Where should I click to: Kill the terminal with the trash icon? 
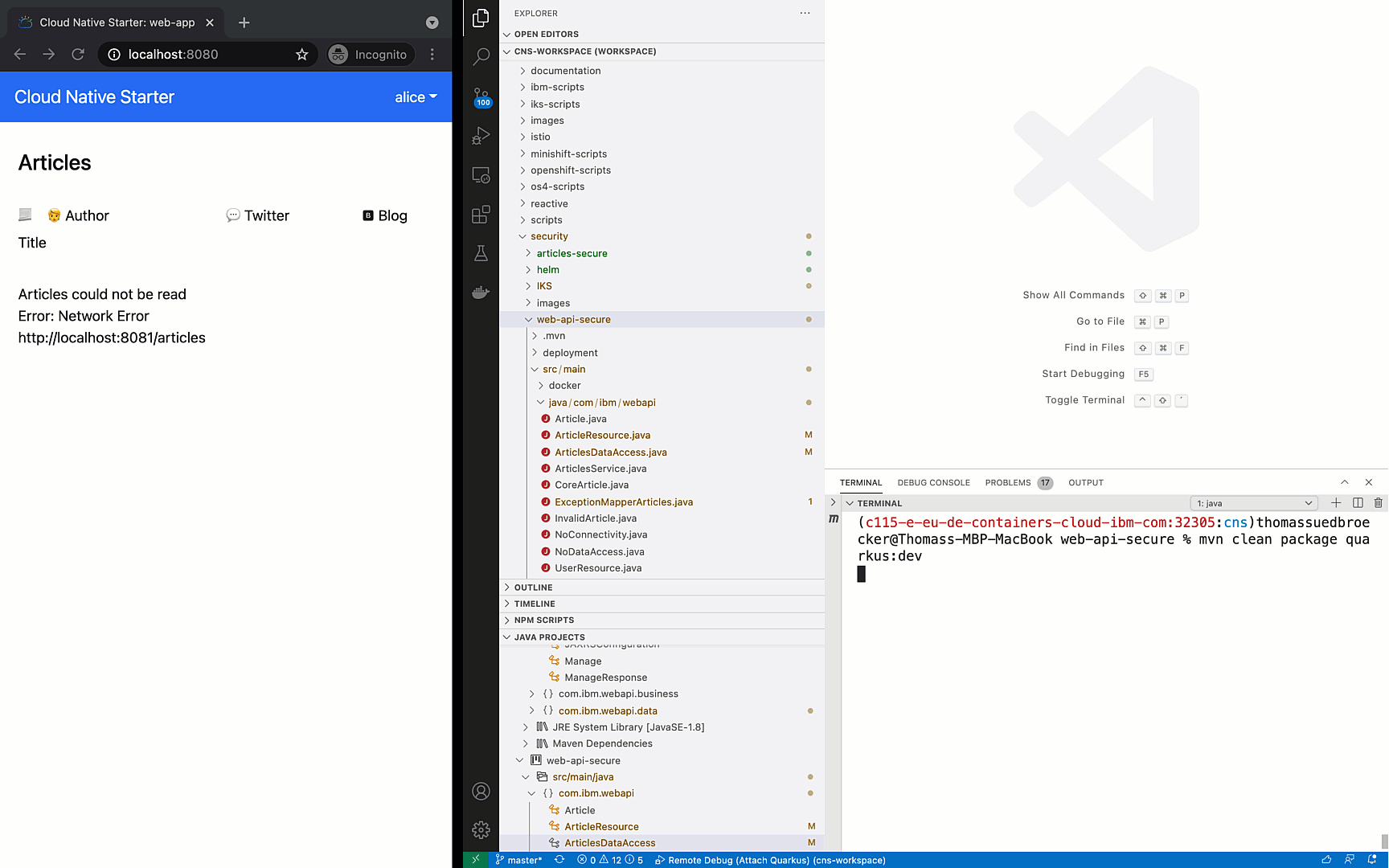pyautogui.click(x=1378, y=503)
